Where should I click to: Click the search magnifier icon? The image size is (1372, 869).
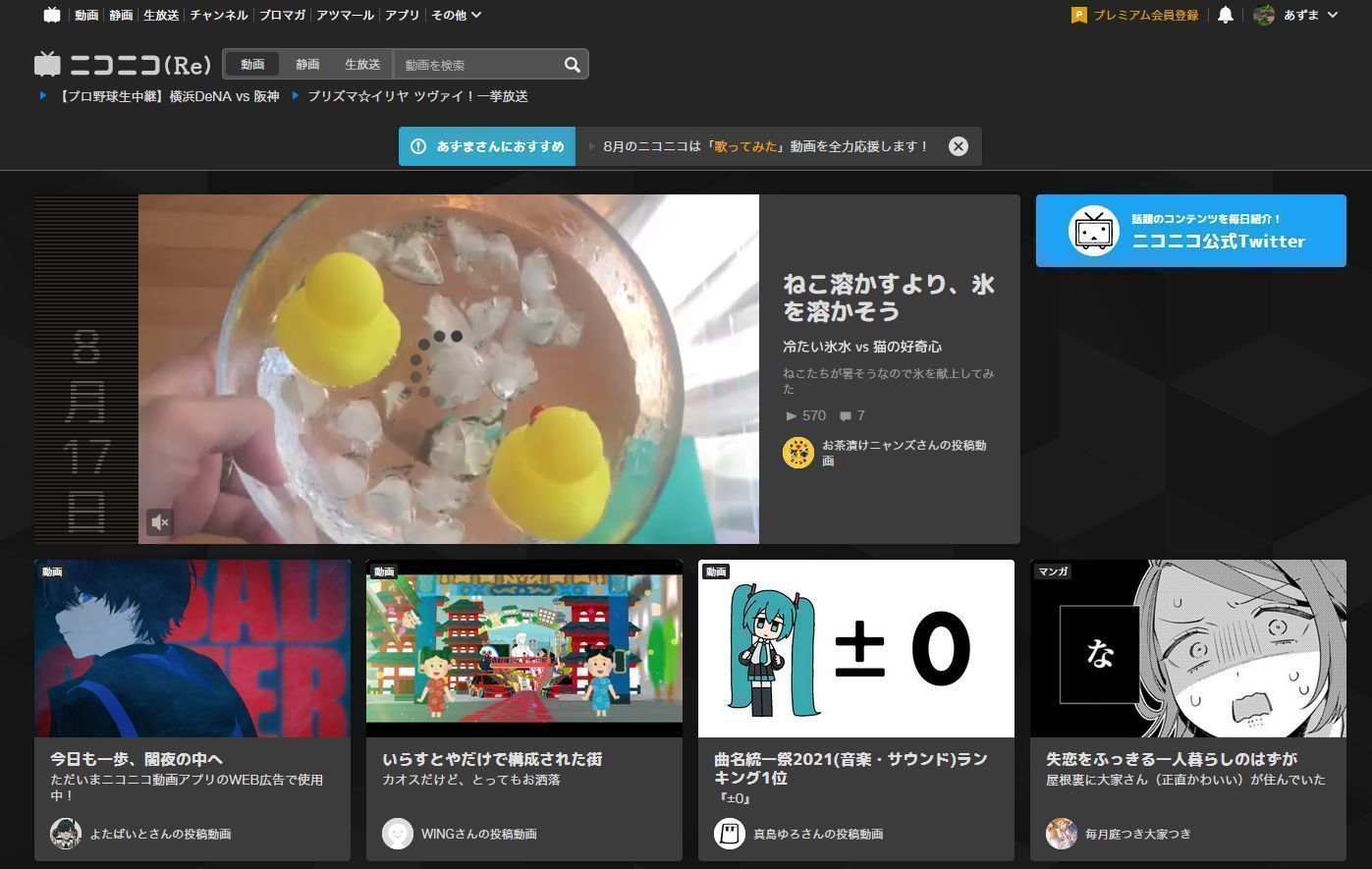click(573, 65)
